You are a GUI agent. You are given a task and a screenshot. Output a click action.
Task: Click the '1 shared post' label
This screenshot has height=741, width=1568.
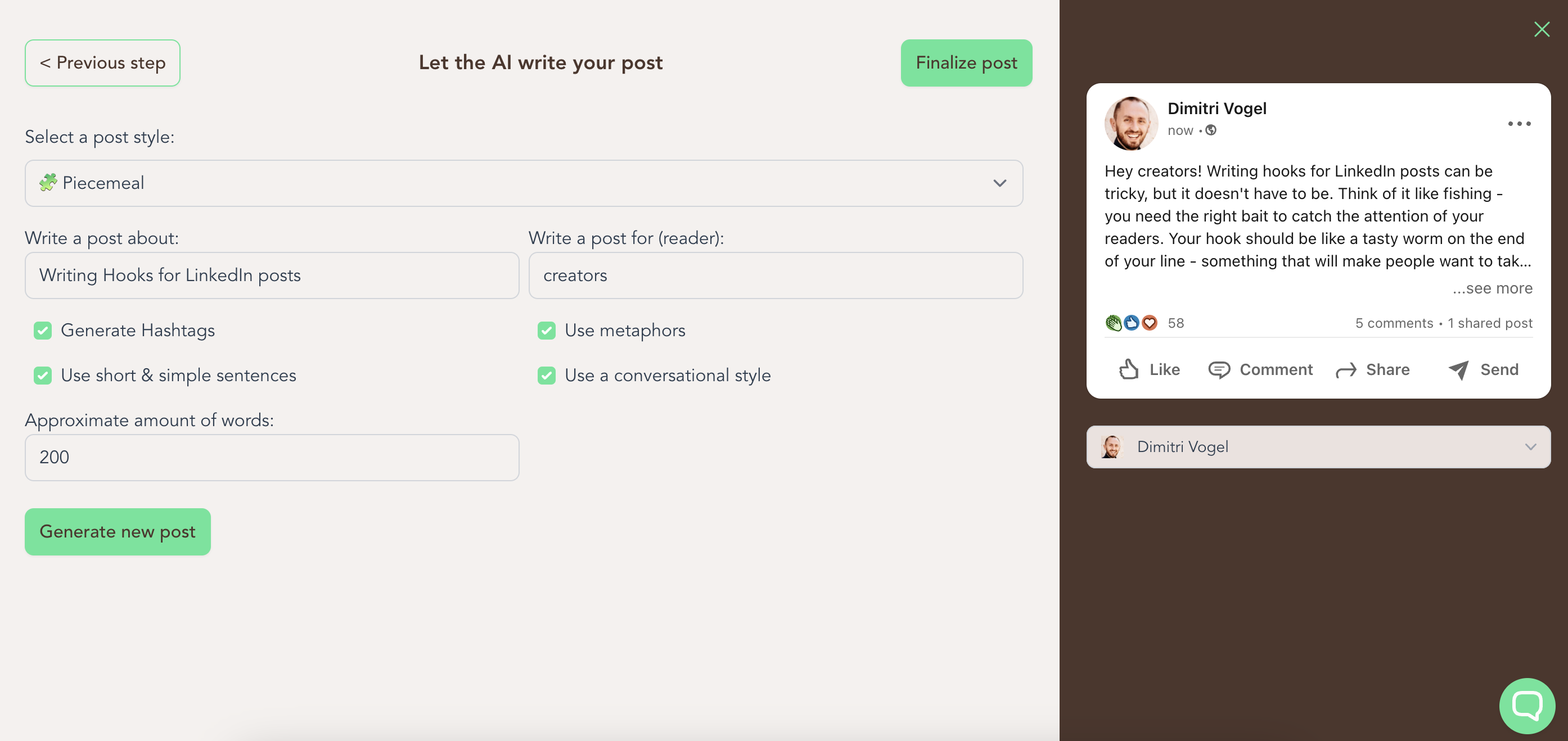coord(1490,323)
